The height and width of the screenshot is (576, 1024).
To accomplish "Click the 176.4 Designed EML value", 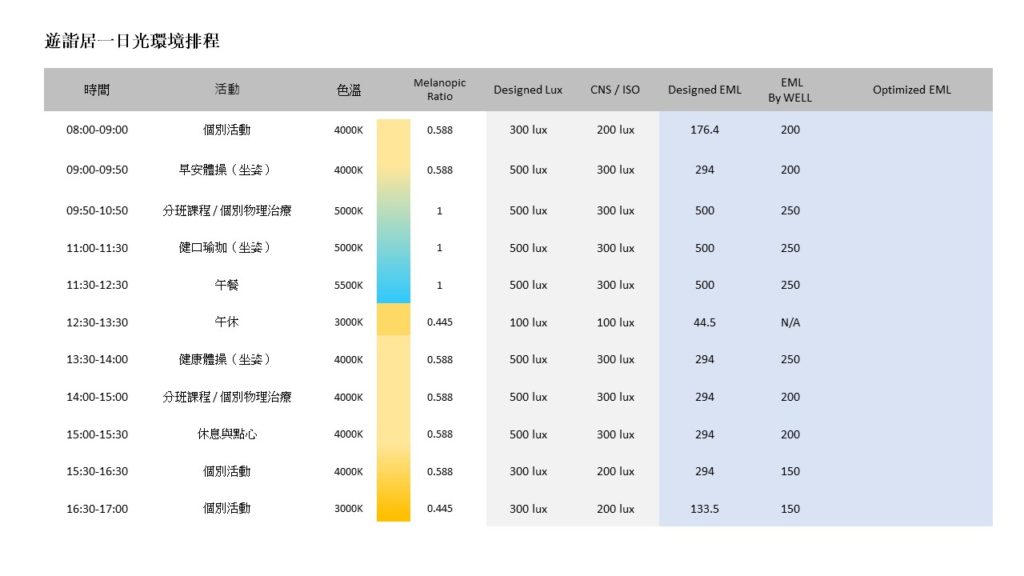I will 705,130.
